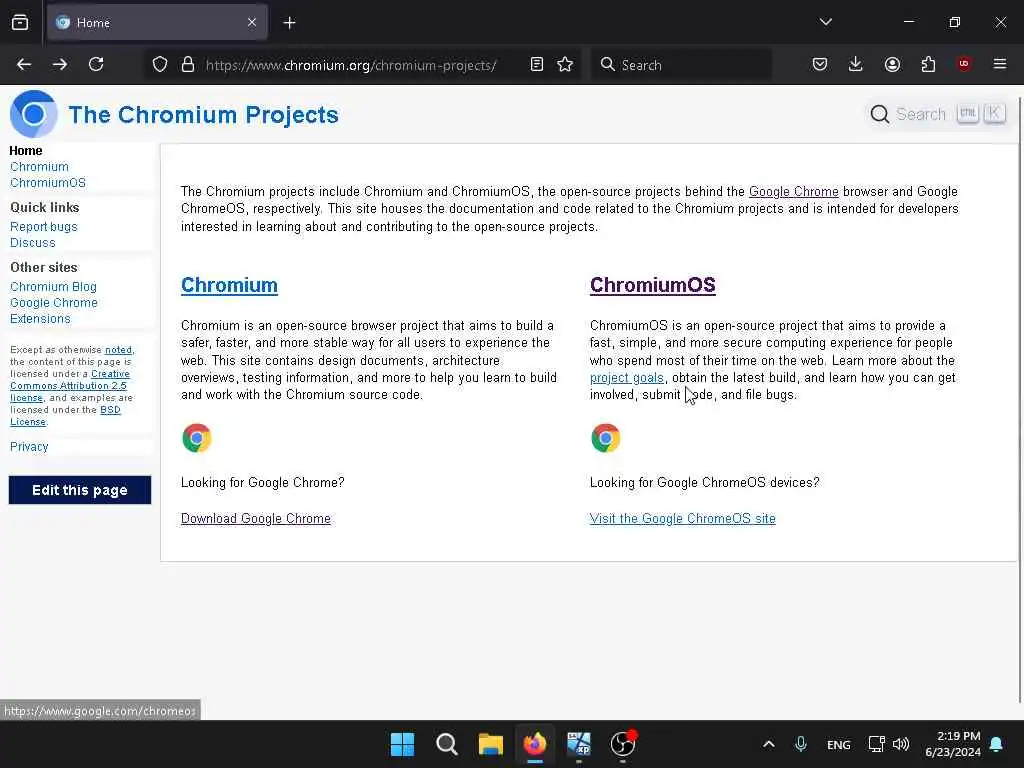Click the microphone tray icon
This screenshot has width=1024, height=768.
click(x=801, y=744)
